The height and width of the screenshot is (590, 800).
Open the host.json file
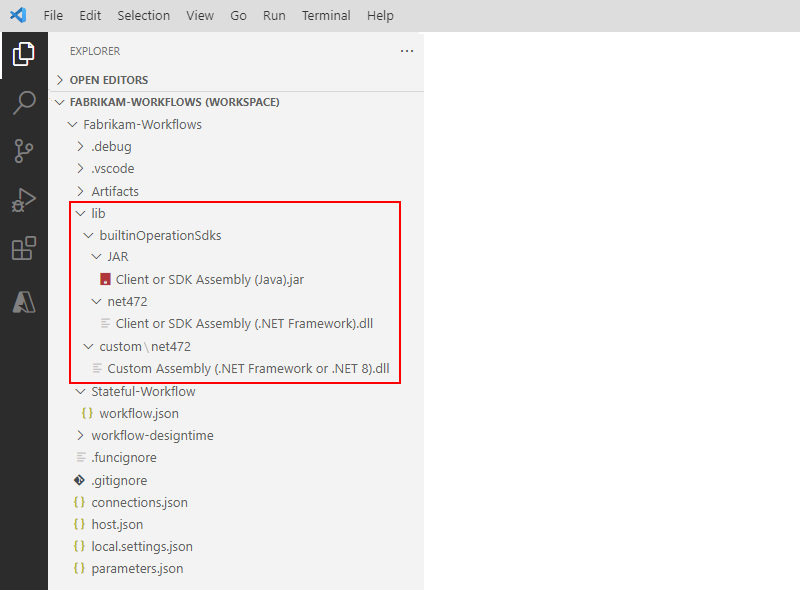(115, 524)
